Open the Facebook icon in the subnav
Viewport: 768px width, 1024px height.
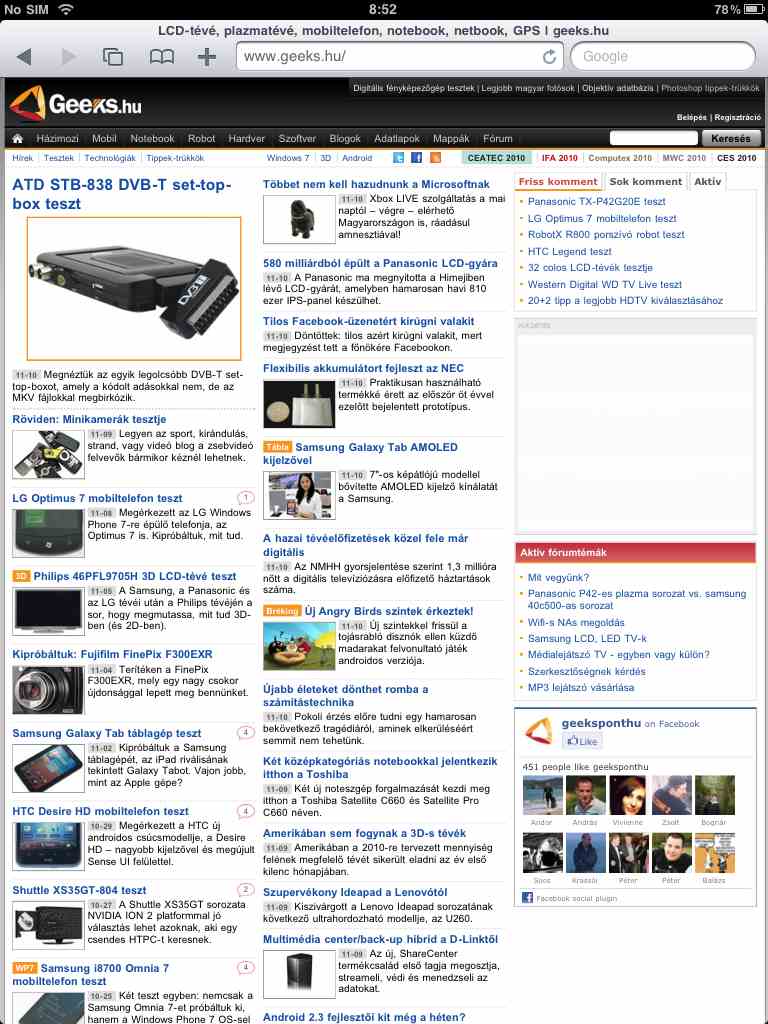coord(417,158)
